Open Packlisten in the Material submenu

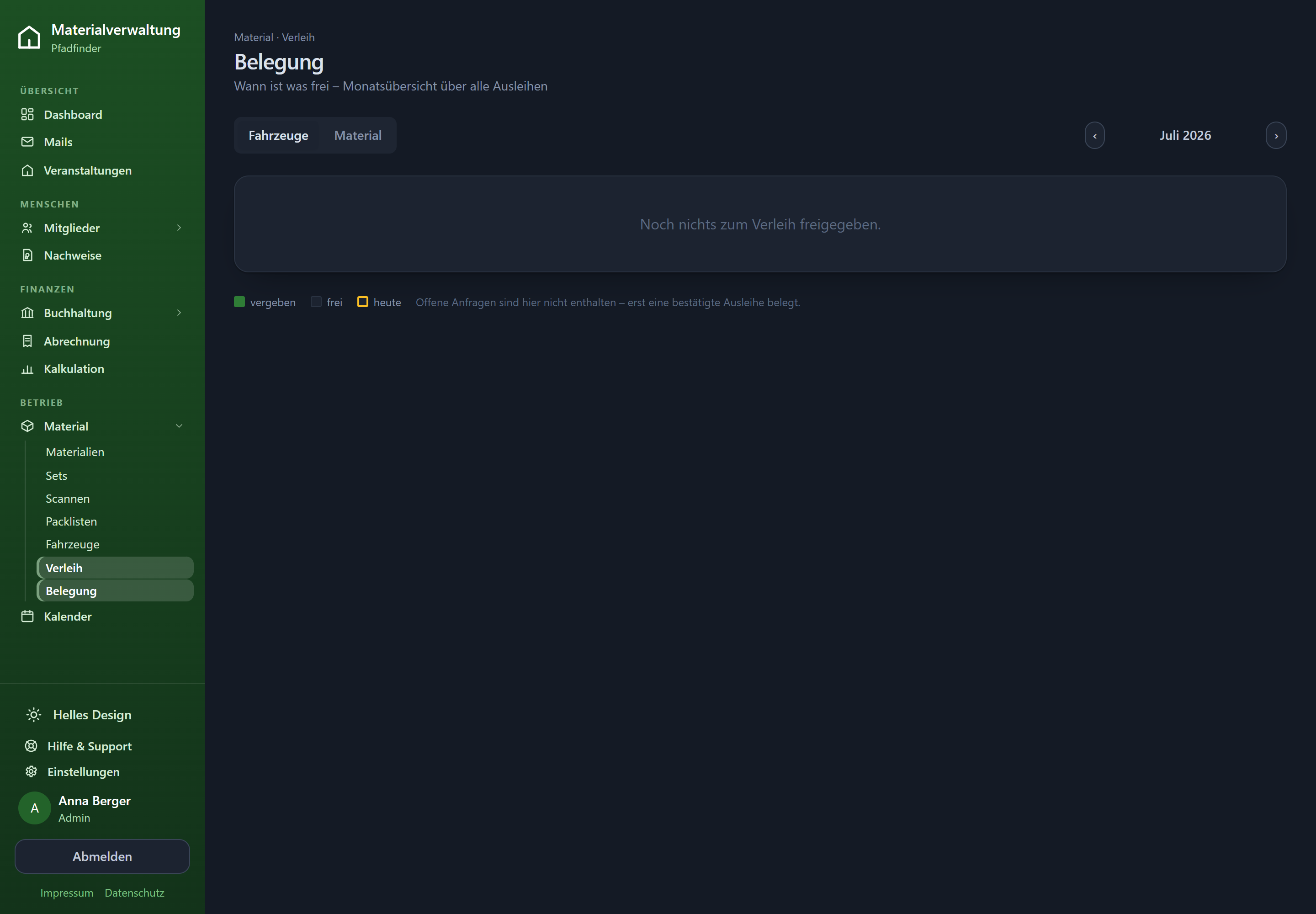(x=72, y=522)
